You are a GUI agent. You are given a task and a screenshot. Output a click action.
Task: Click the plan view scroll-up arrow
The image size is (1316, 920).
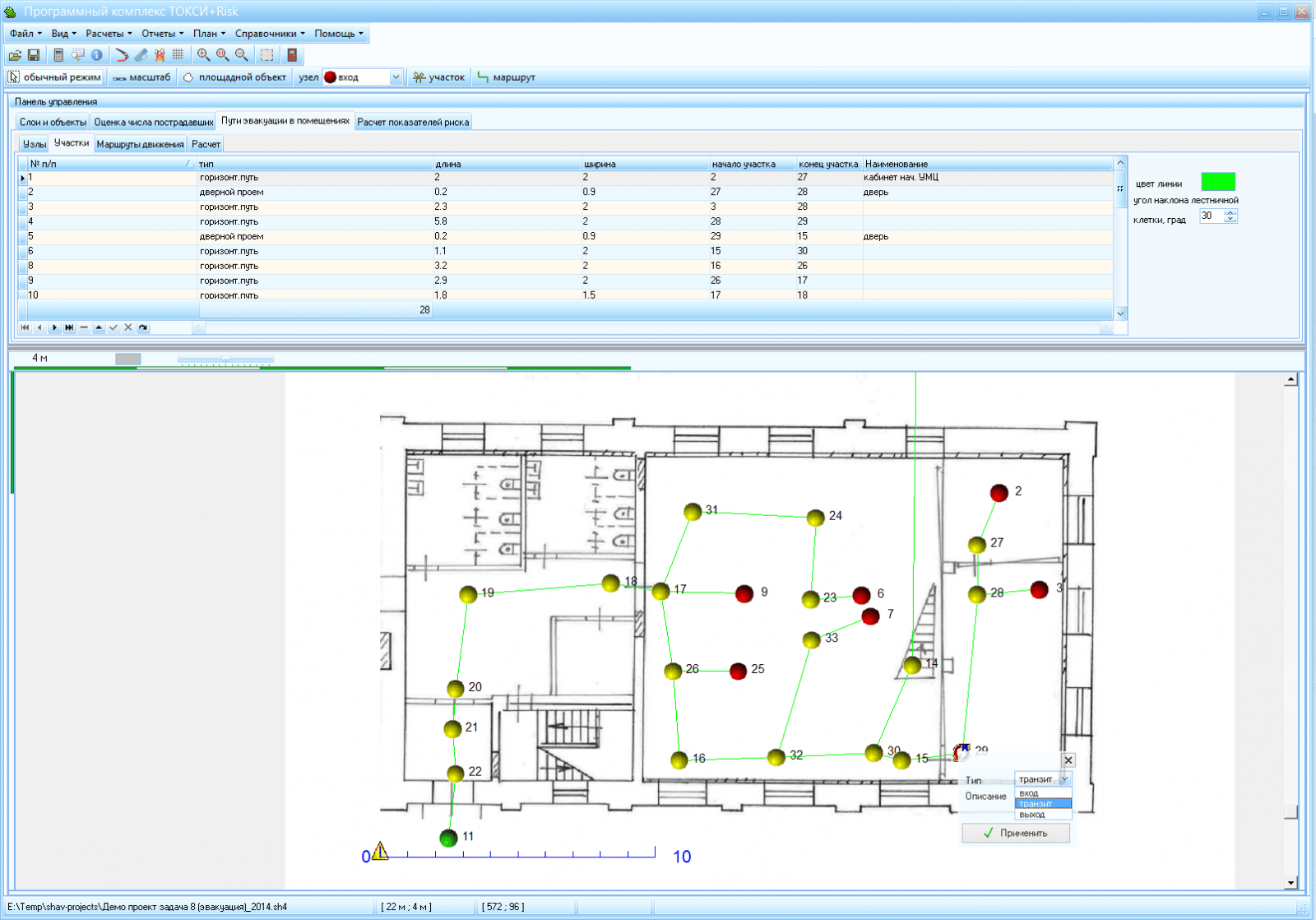tap(1291, 379)
